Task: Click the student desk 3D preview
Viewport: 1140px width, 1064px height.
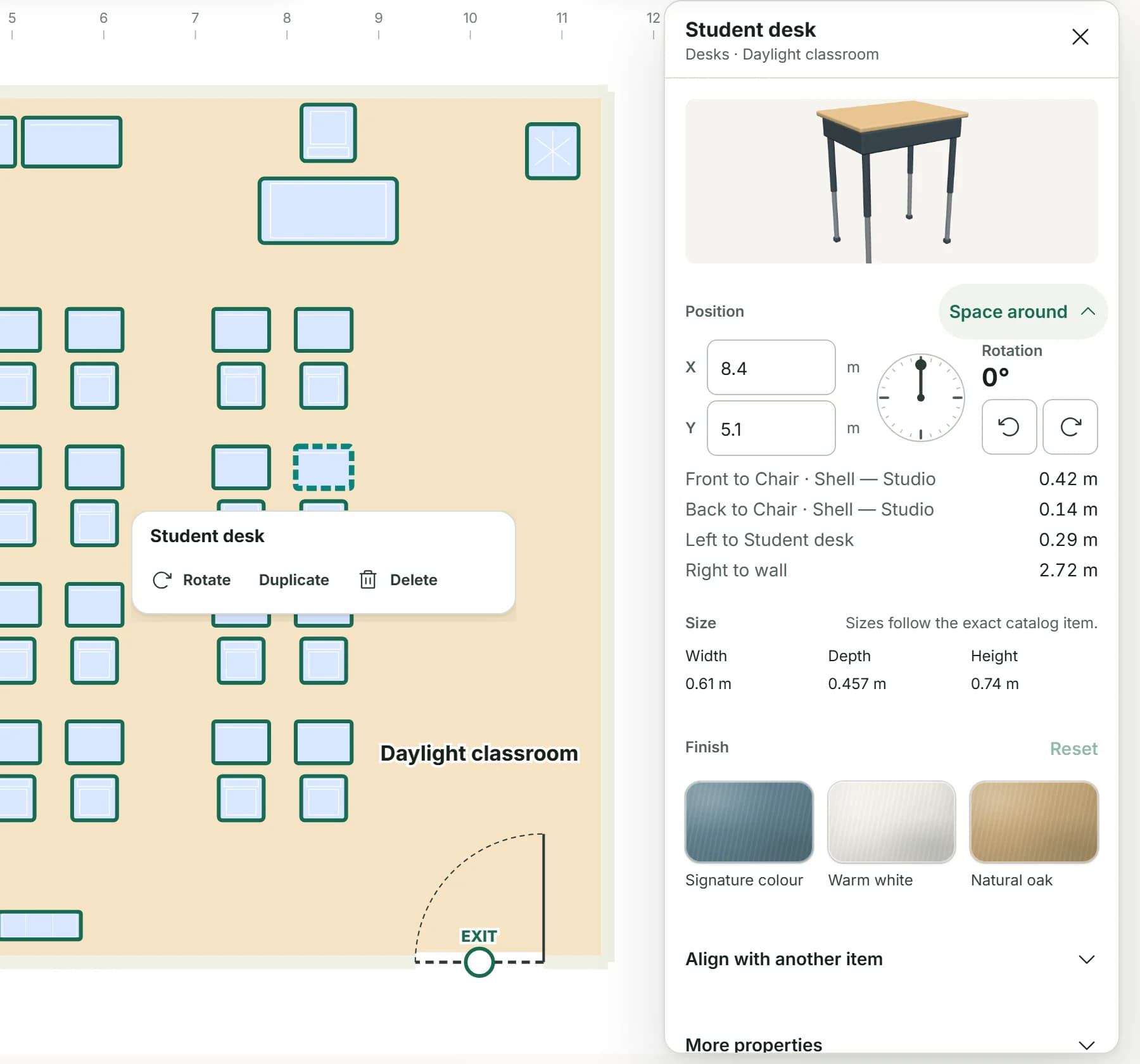Action: (x=891, y=181)
